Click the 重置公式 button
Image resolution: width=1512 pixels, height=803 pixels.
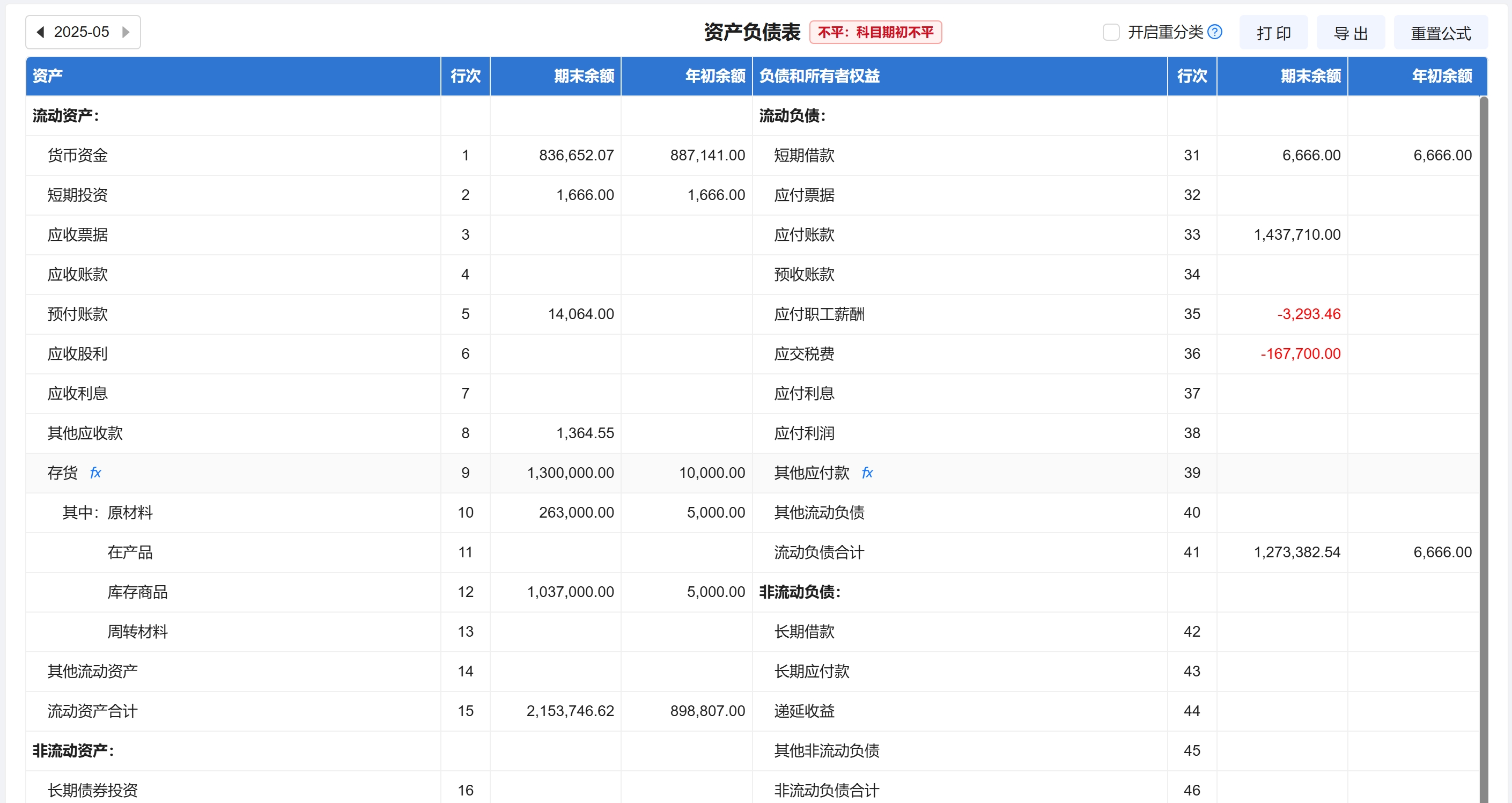click(1440, 33)
